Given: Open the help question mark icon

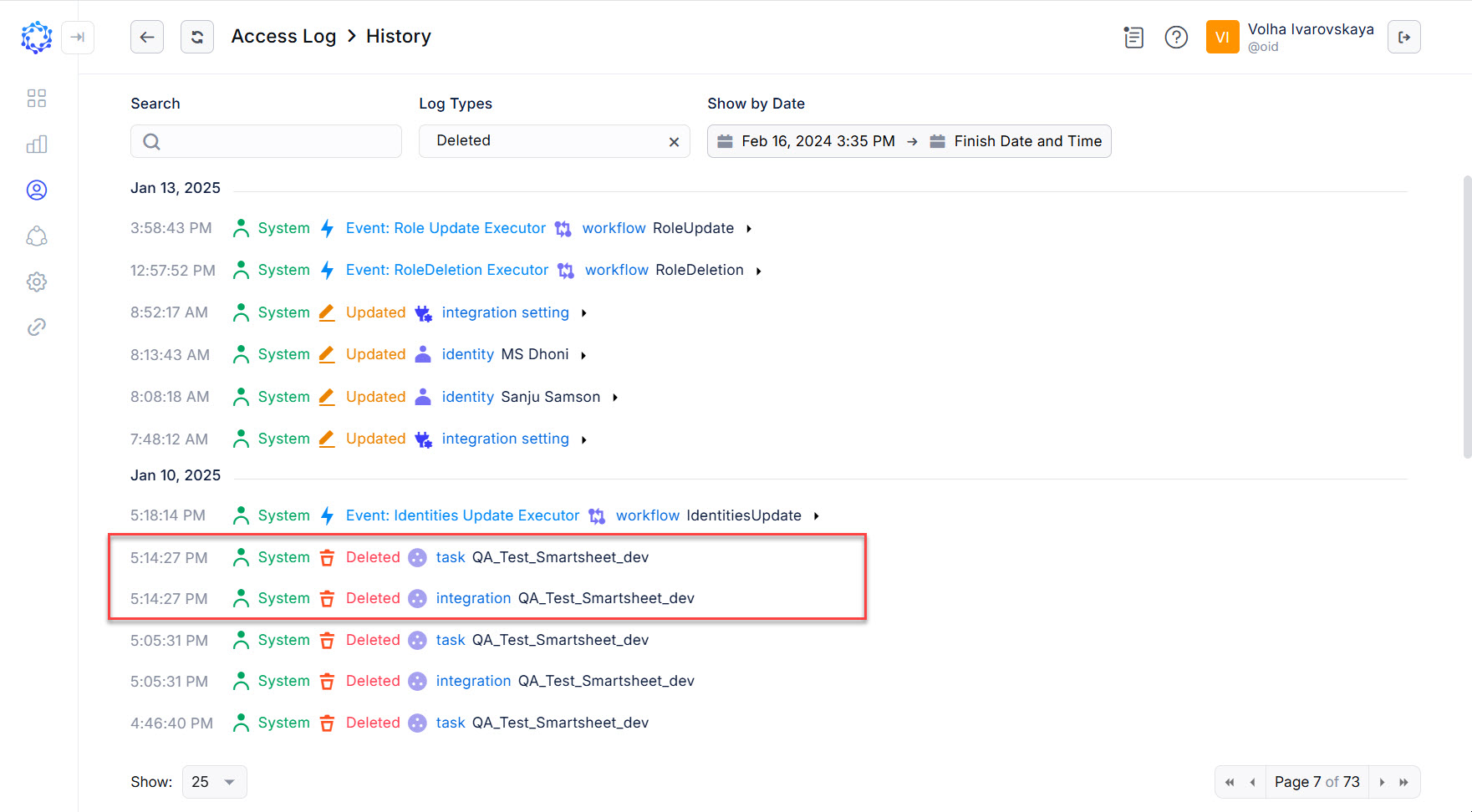Looking at the screenshot, I should [1176, 37].
